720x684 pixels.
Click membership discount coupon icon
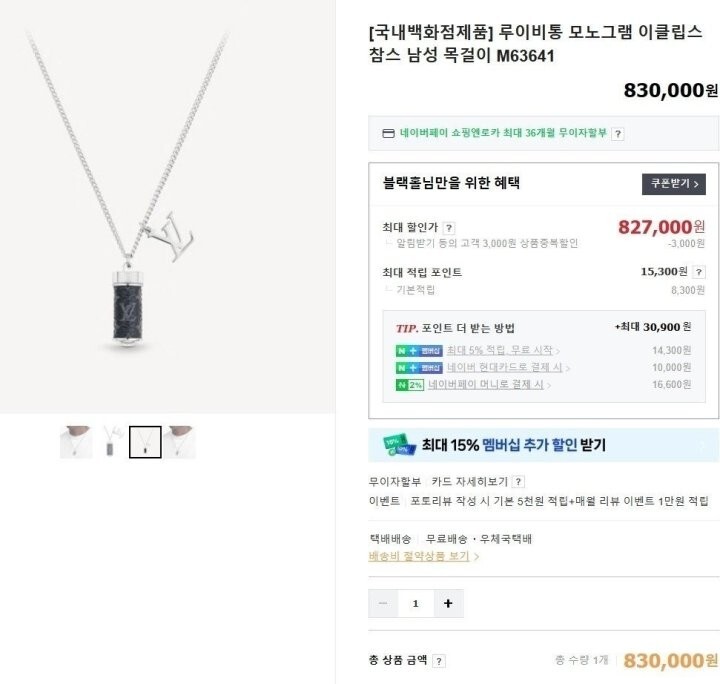[x=398, y=445]
